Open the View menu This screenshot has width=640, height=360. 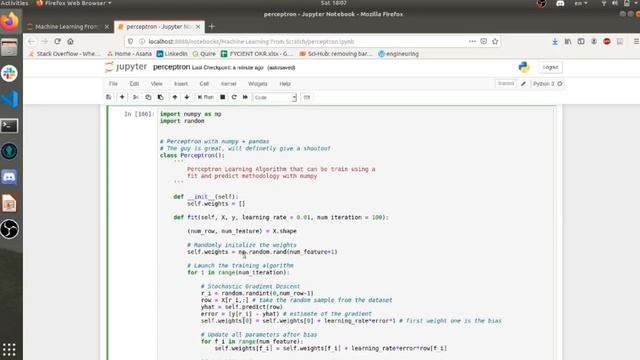(x=156, y=84)
